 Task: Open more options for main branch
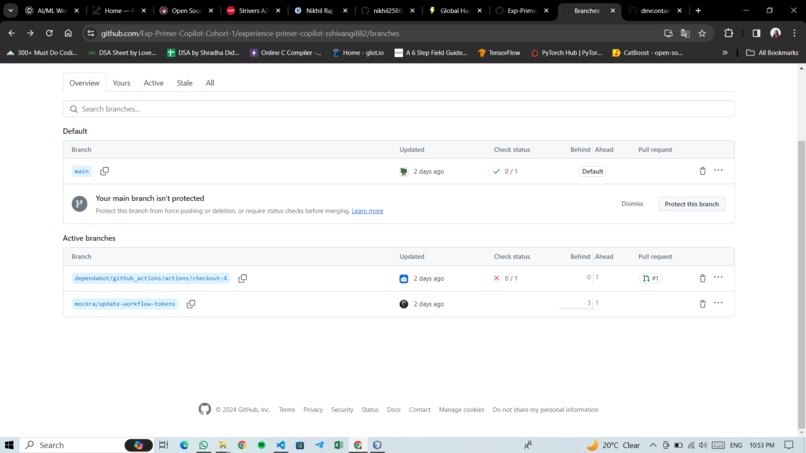coord(718,170)
